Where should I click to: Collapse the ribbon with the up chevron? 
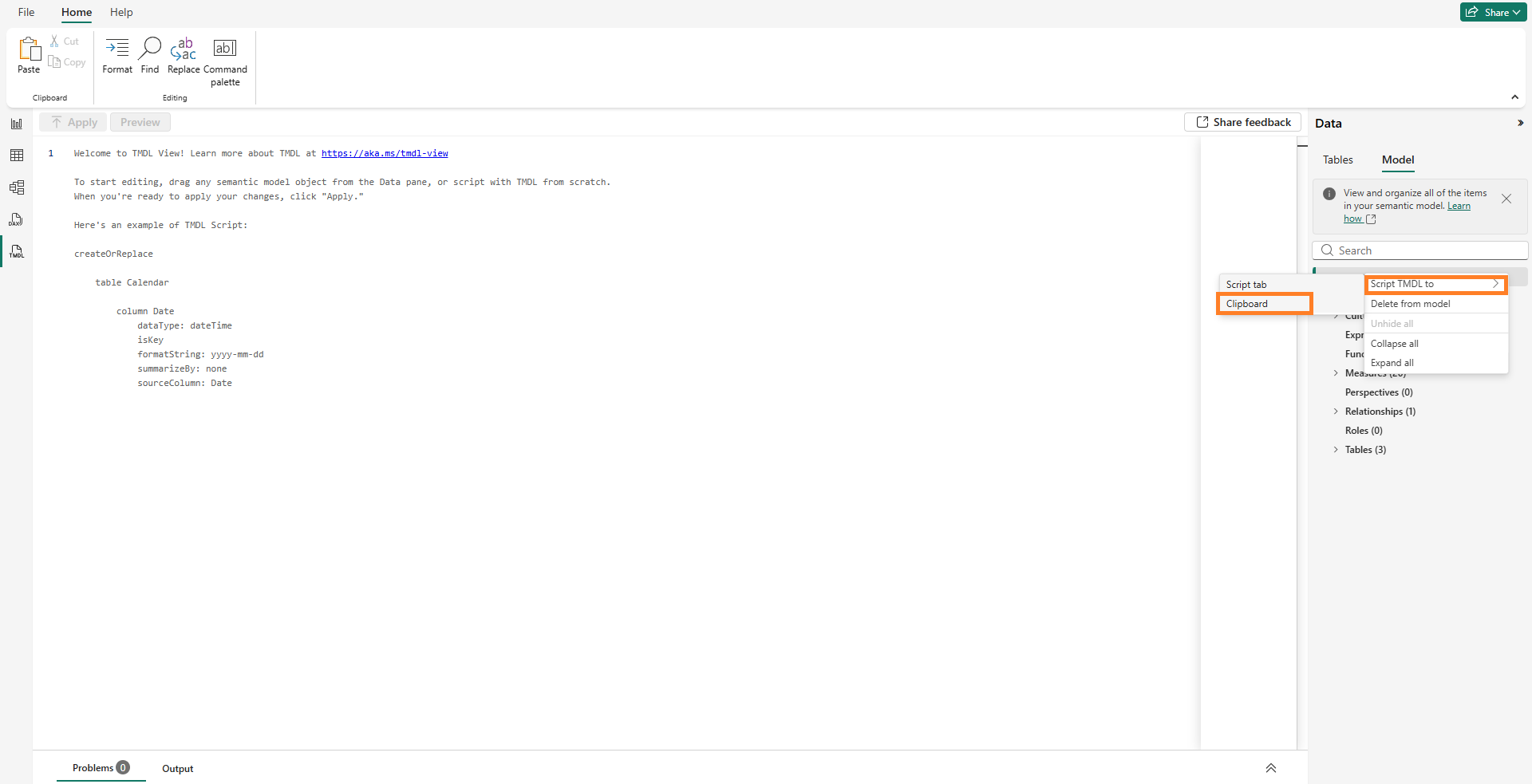pos(1514,97)
